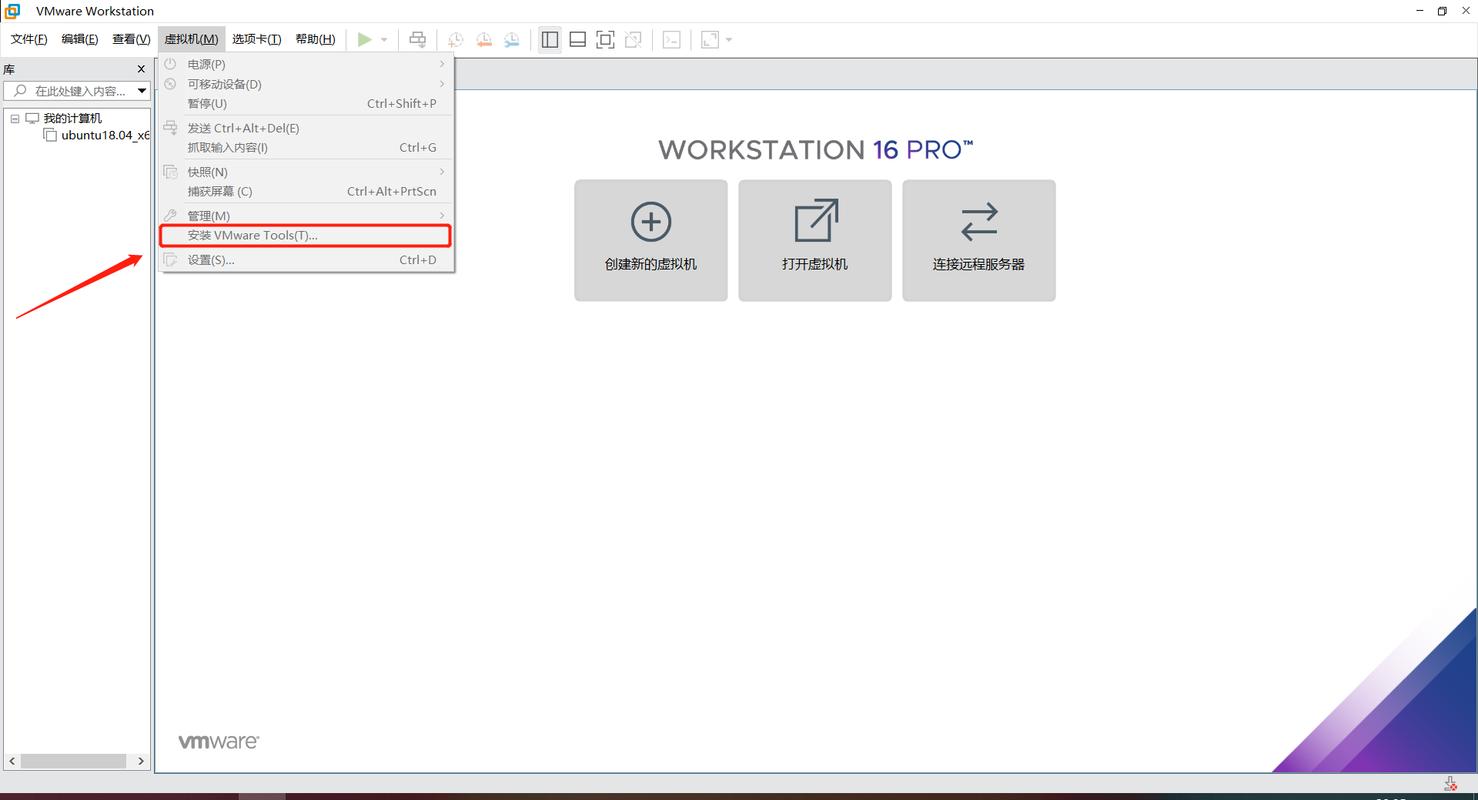This screenshot has height=800, width=1478.
Task: Open the stretch display dropdown arrow
Action: pos(729,40)
